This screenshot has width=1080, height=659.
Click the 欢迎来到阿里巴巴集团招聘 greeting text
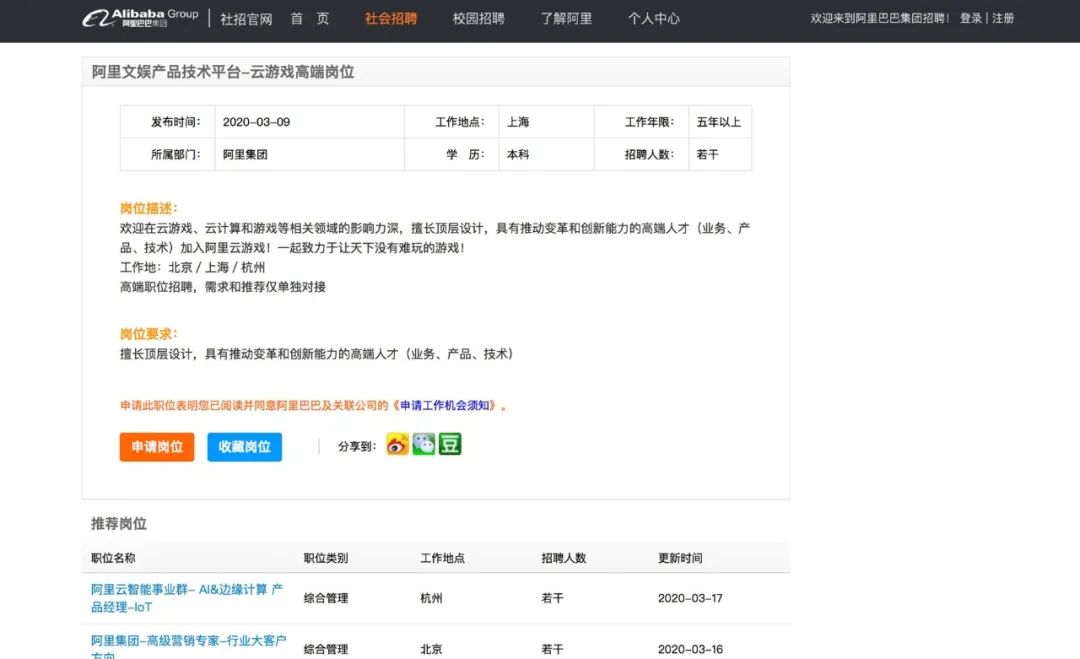tap(879, 19)
